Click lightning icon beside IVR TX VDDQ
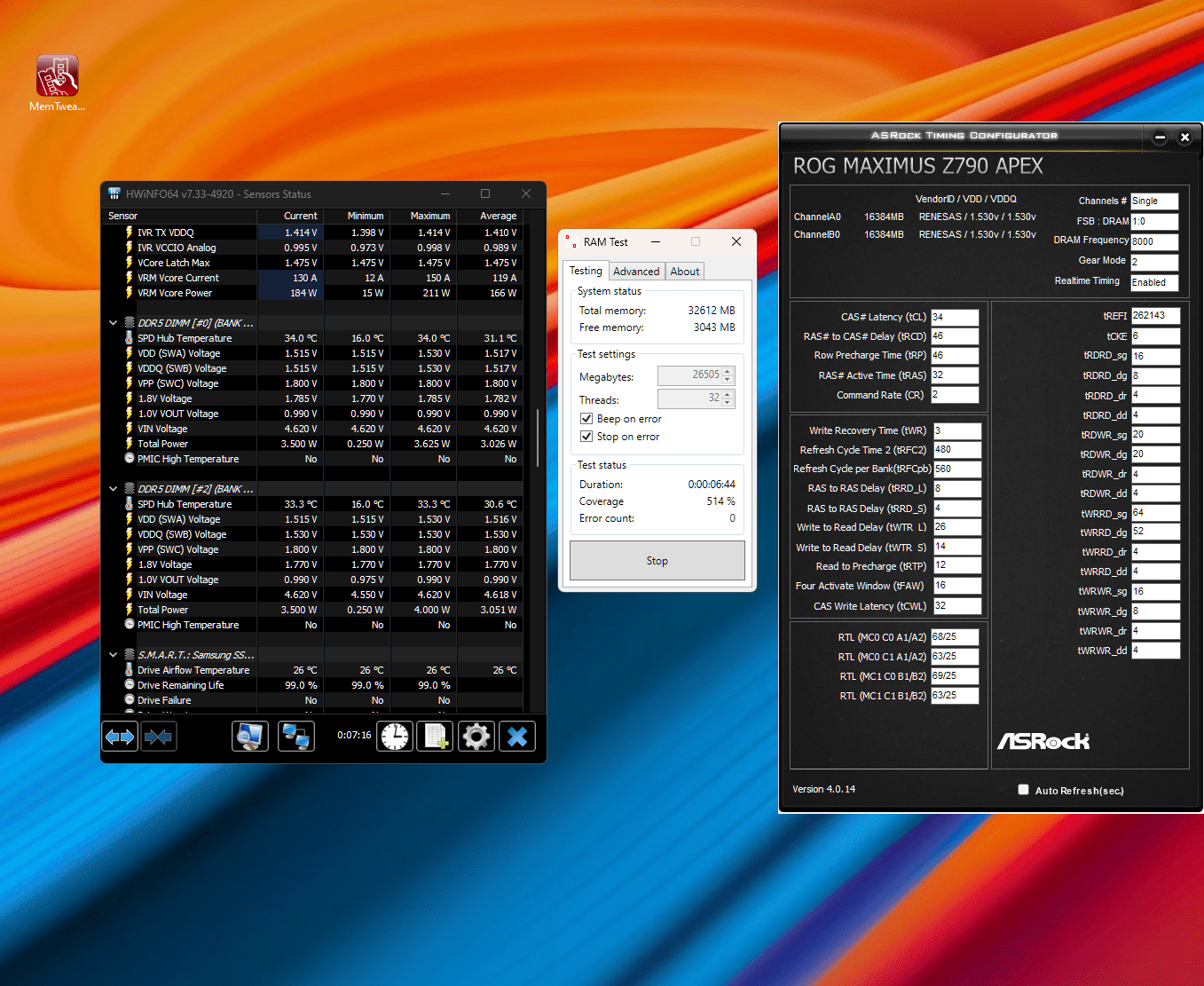The height and width of the screenshot is (986, 1204). 130,233
